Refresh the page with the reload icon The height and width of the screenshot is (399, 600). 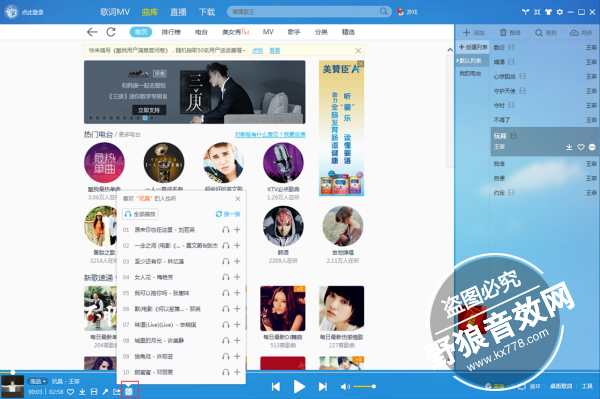pos(111,32)
